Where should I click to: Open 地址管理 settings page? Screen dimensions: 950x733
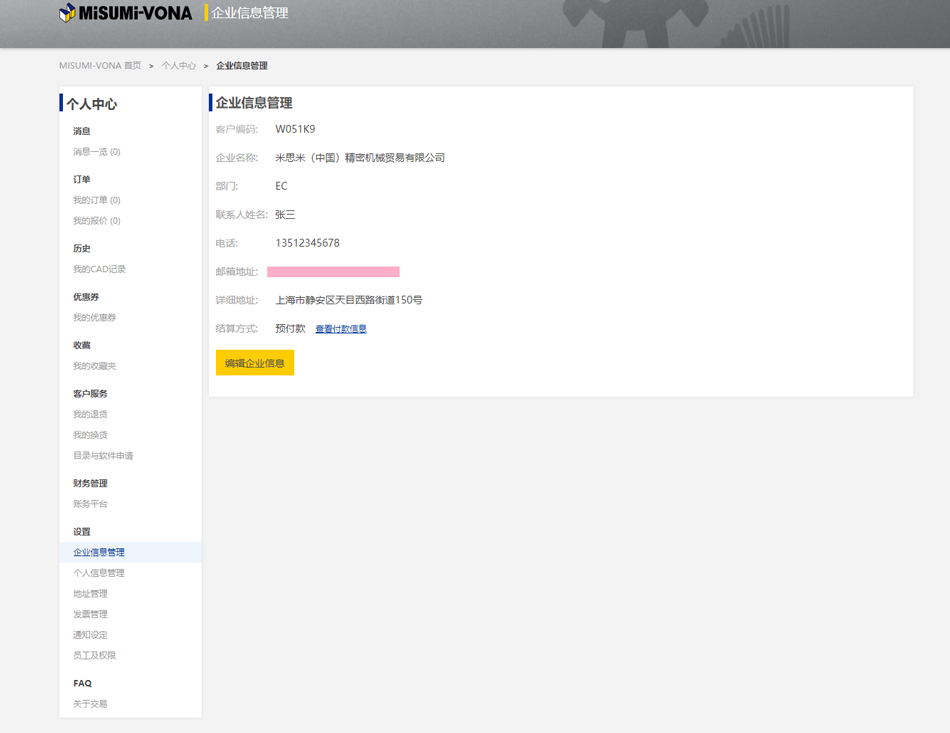pyautogui.click(x=90, y=594)
